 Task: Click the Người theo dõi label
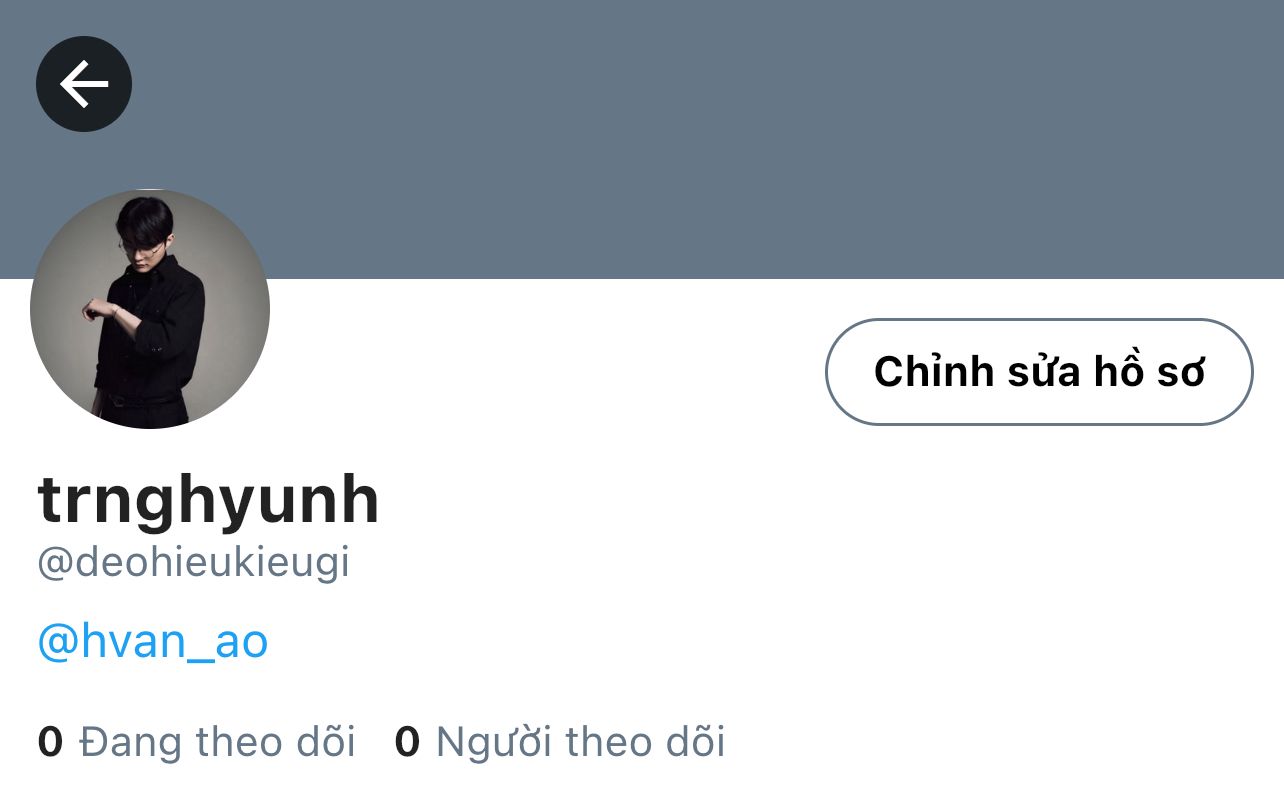581,742
